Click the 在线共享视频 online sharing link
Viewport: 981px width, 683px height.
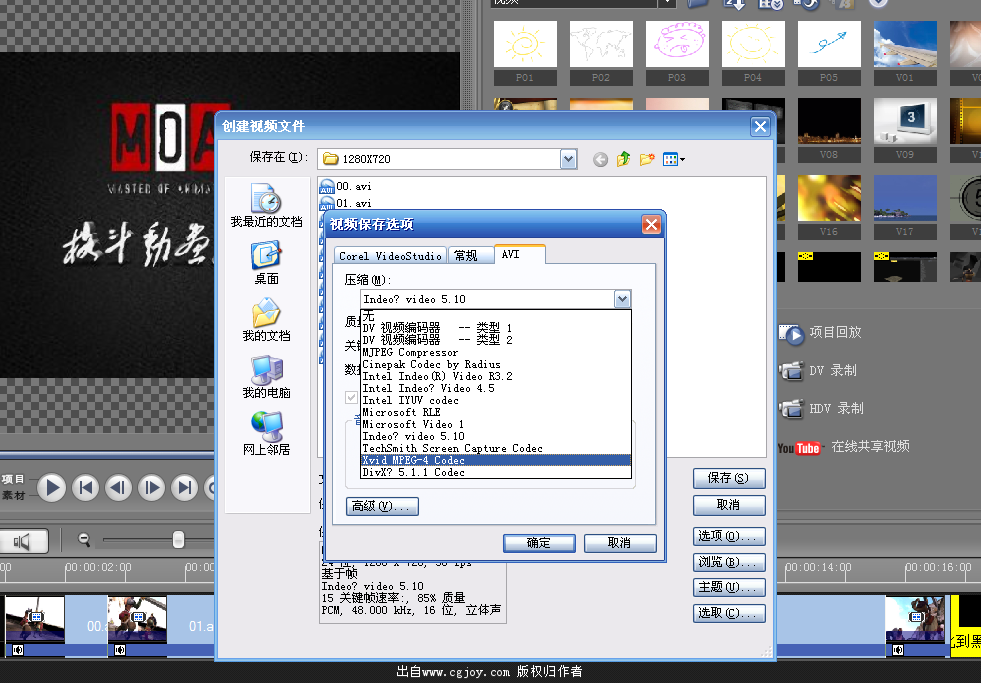870,447
